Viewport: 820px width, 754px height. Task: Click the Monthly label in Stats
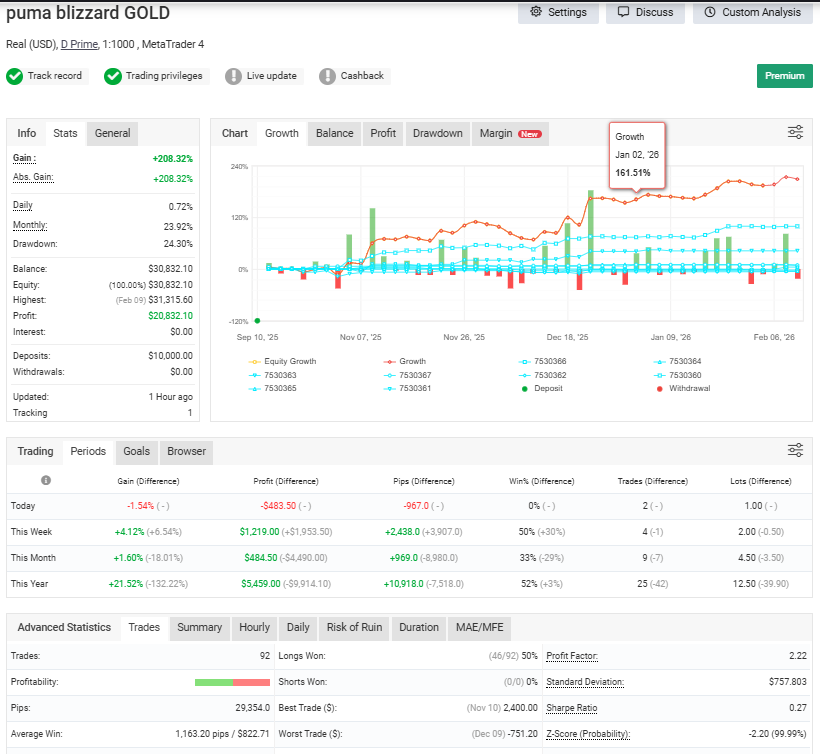click(30, 225)
